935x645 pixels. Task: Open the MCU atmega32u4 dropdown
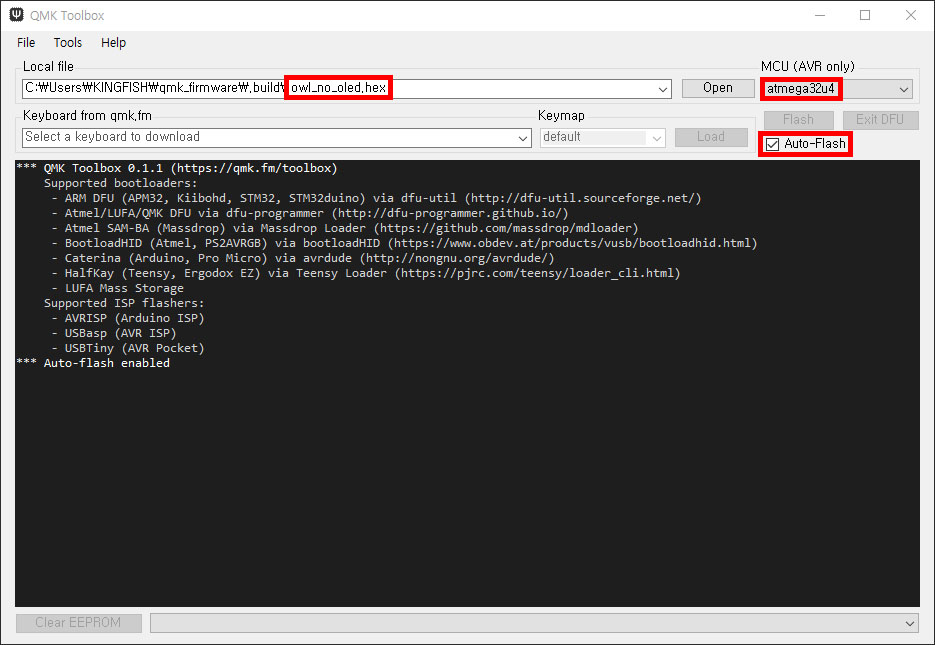point(837,89)
